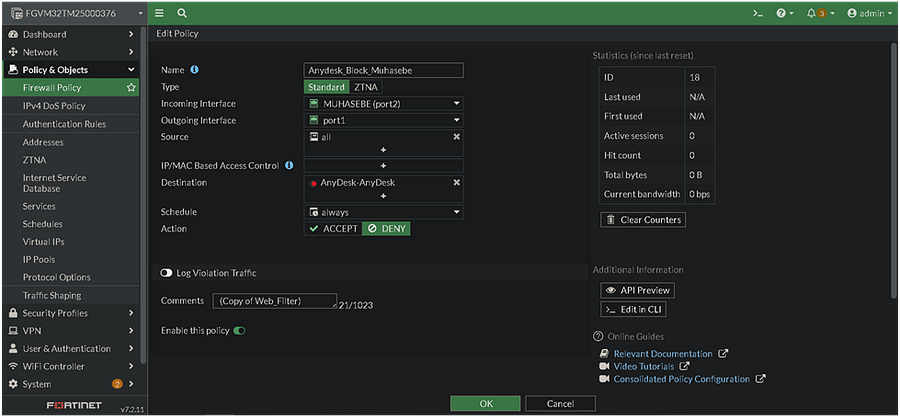Toggle the Enable this policy switch
The width and height of the screenshot is (900, 417).
239,331
